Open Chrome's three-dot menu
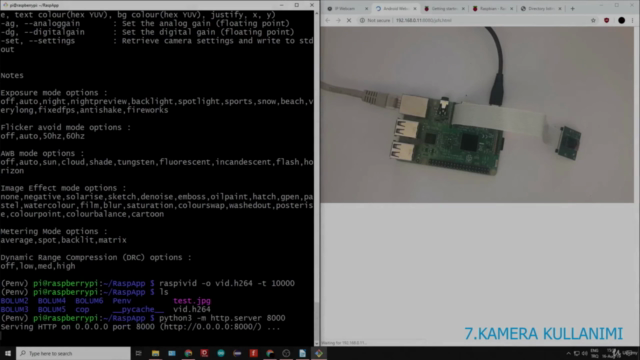 [x=633, y=20]
